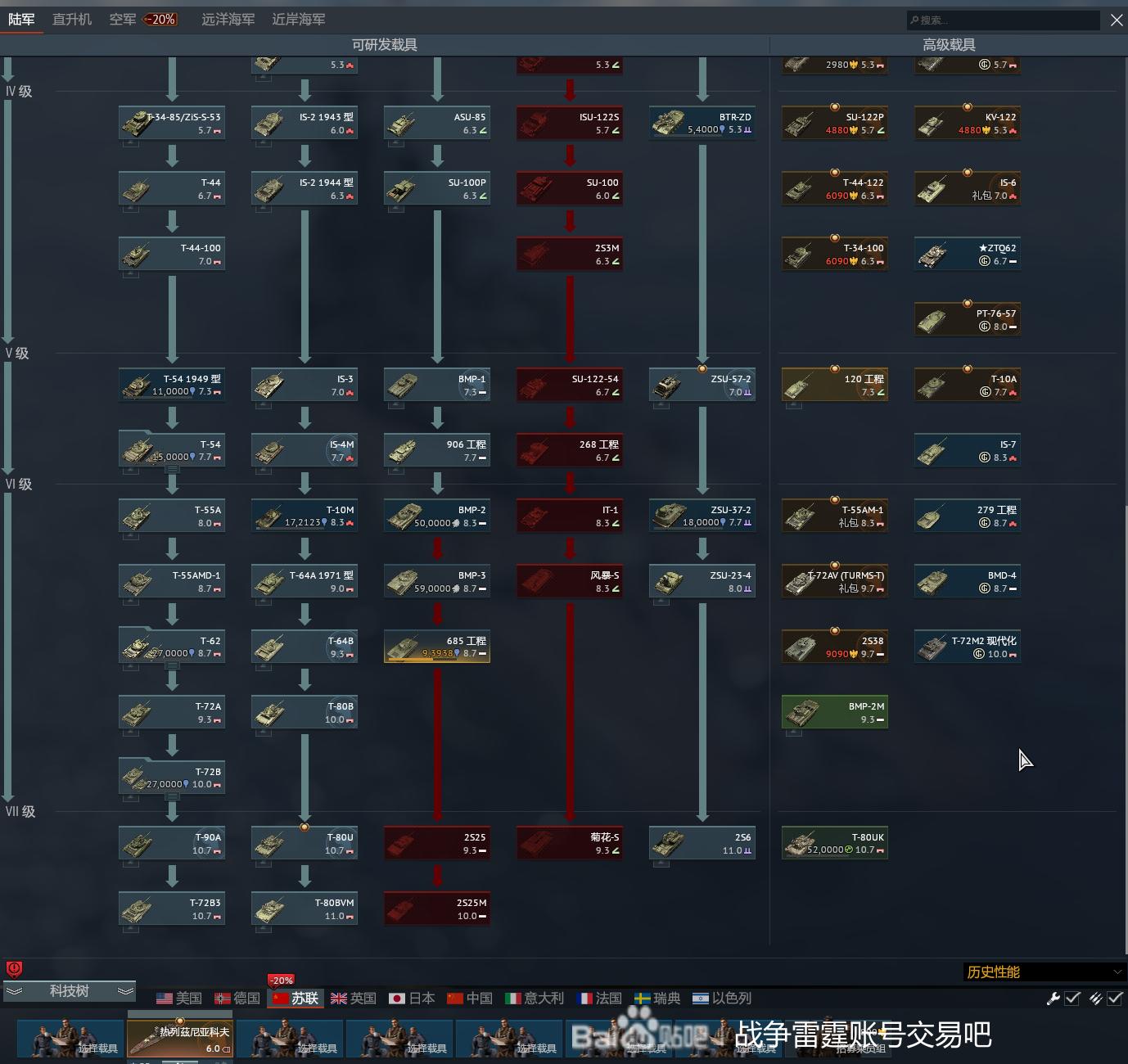
Task: Open the 空军 air force tab
Action: click(x=123, y=19)
